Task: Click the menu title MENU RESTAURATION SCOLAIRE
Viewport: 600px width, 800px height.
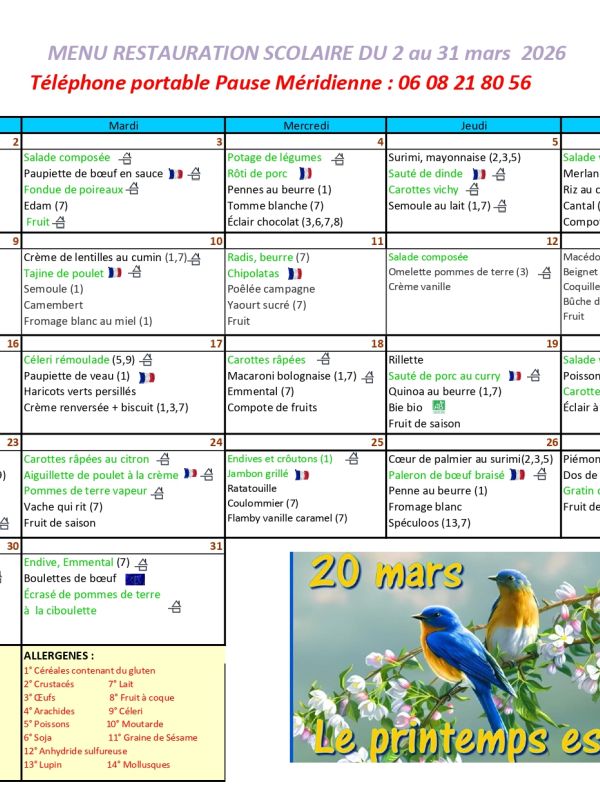Action: click(201, 53)
